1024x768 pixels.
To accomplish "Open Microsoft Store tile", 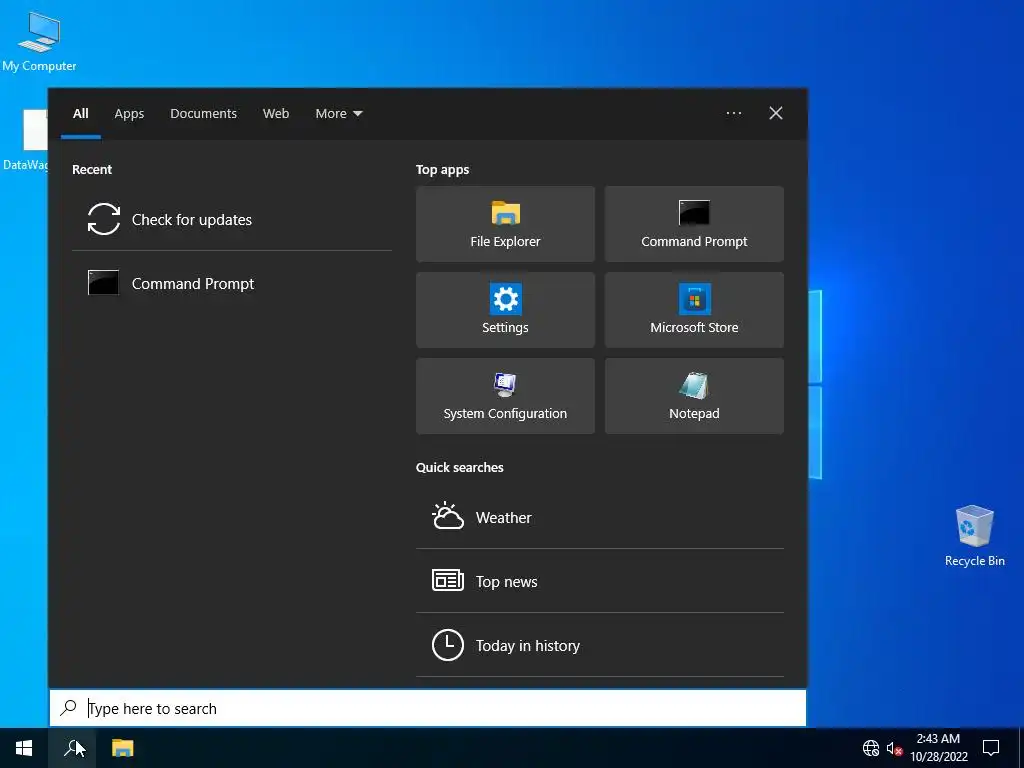I will click(x=694, y=310).
